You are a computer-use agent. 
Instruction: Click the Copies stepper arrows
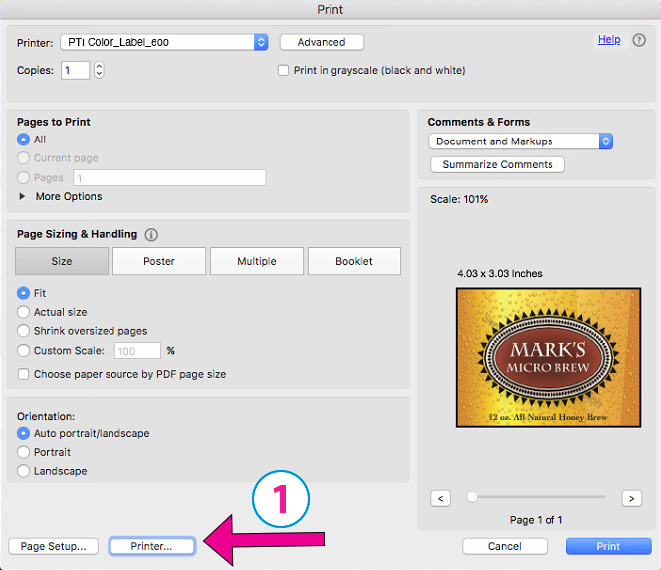pyautogui.click(x=99, y=70)
